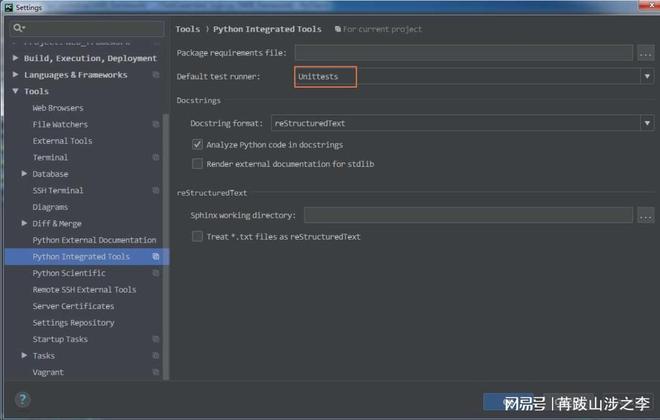Expand the Diff & Merge node
The width and height of the screenshot is (660, 420).
click(x=24, y=223)
